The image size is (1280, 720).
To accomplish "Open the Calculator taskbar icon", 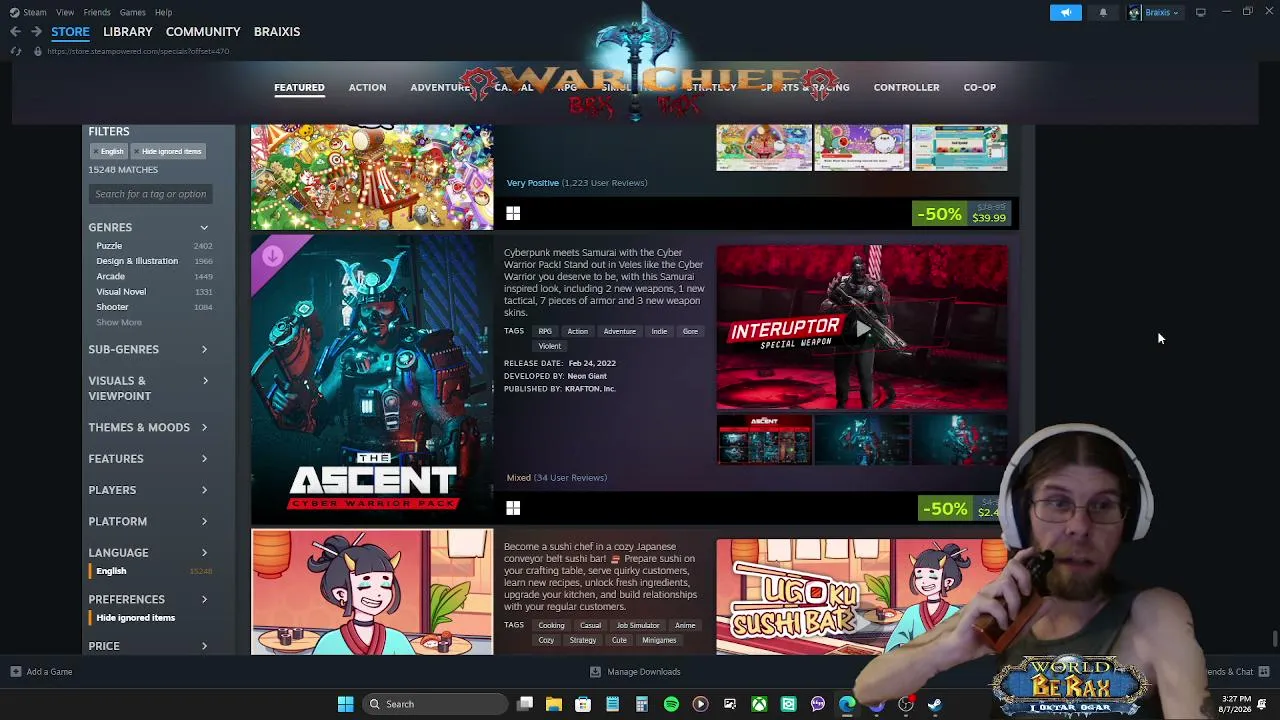I will 642,704.
